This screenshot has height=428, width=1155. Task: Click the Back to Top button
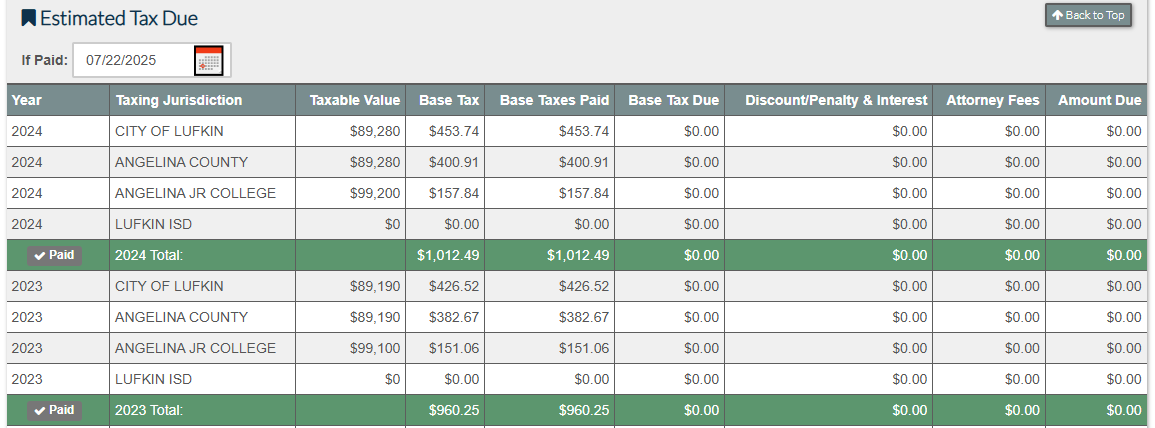(1088, 15)
